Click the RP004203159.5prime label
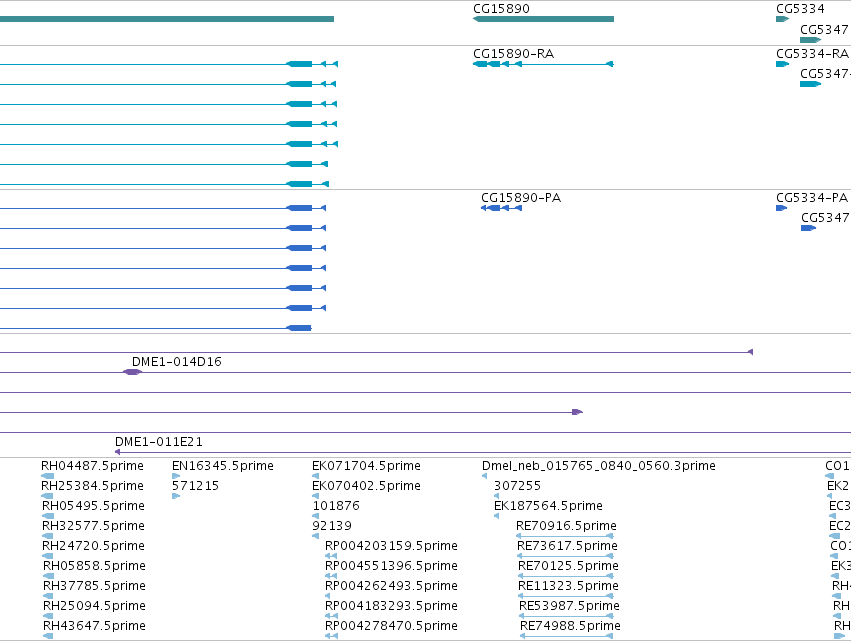The image size is (851, 641). point(391,546)
